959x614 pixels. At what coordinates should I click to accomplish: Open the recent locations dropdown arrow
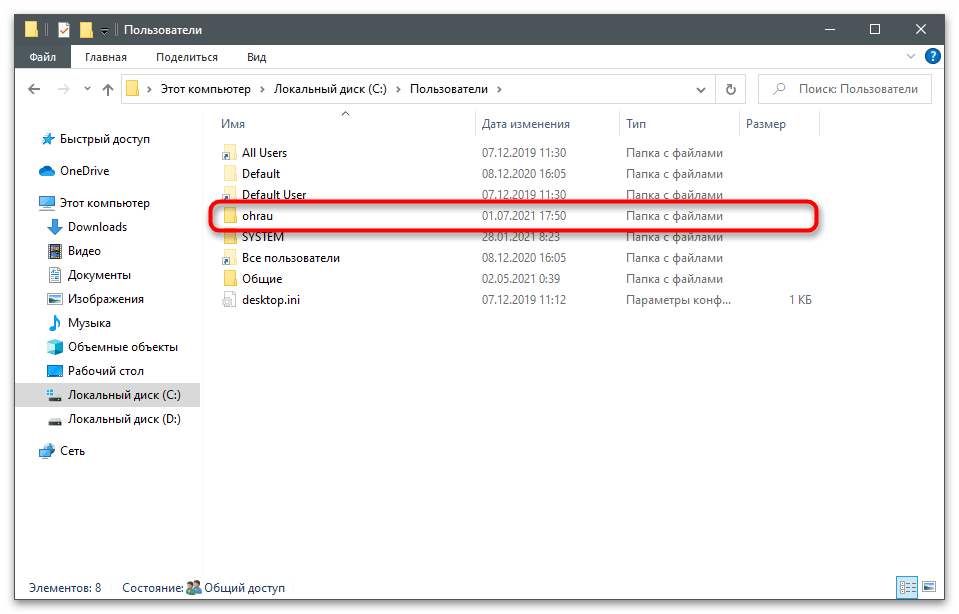coord(87,89)
